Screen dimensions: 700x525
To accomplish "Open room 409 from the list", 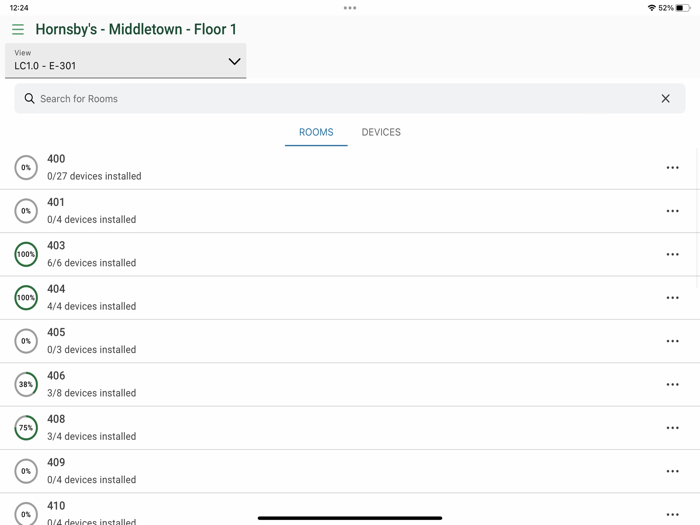I will click(350, 471).
